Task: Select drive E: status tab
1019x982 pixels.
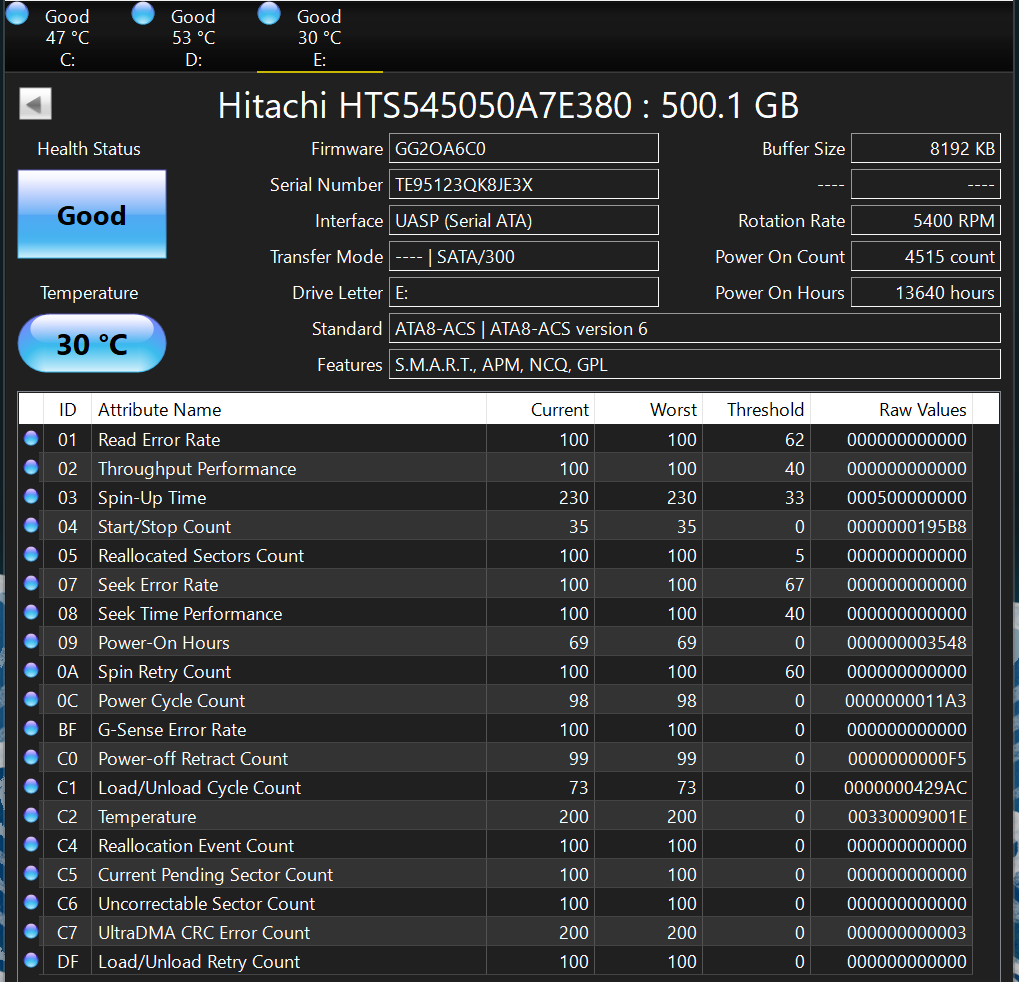Action: point(319,38)
